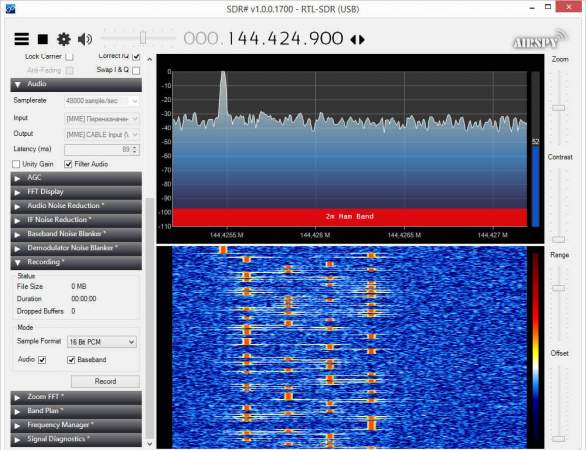Stop the radio with the square button

43,39
